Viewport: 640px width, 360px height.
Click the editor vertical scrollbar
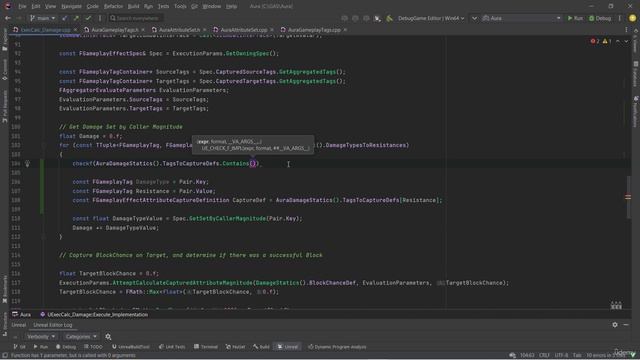click(629, 197)
